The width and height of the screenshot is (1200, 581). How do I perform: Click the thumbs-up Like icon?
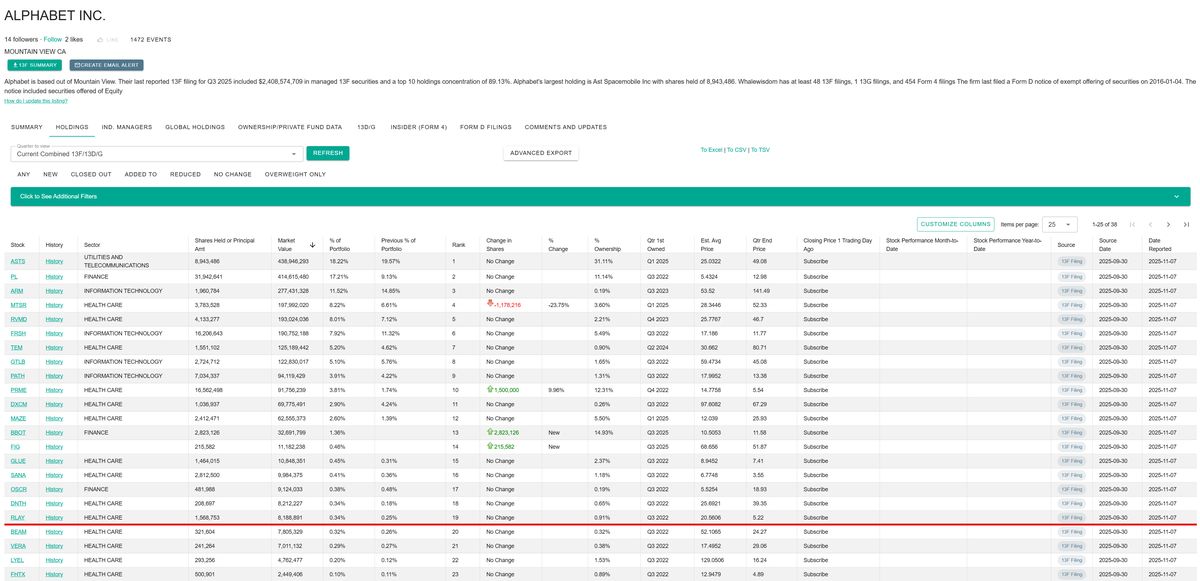click(100, 40)
